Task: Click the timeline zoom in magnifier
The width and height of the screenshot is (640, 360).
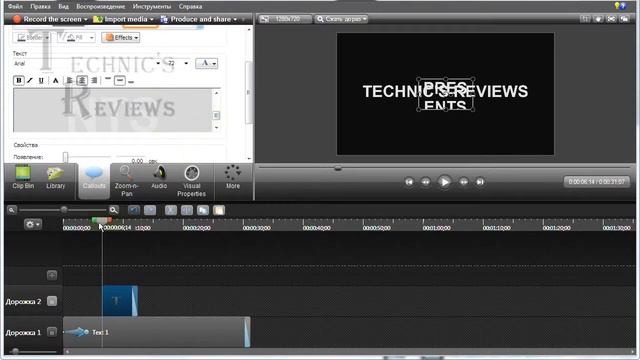Action: [113, 210]
